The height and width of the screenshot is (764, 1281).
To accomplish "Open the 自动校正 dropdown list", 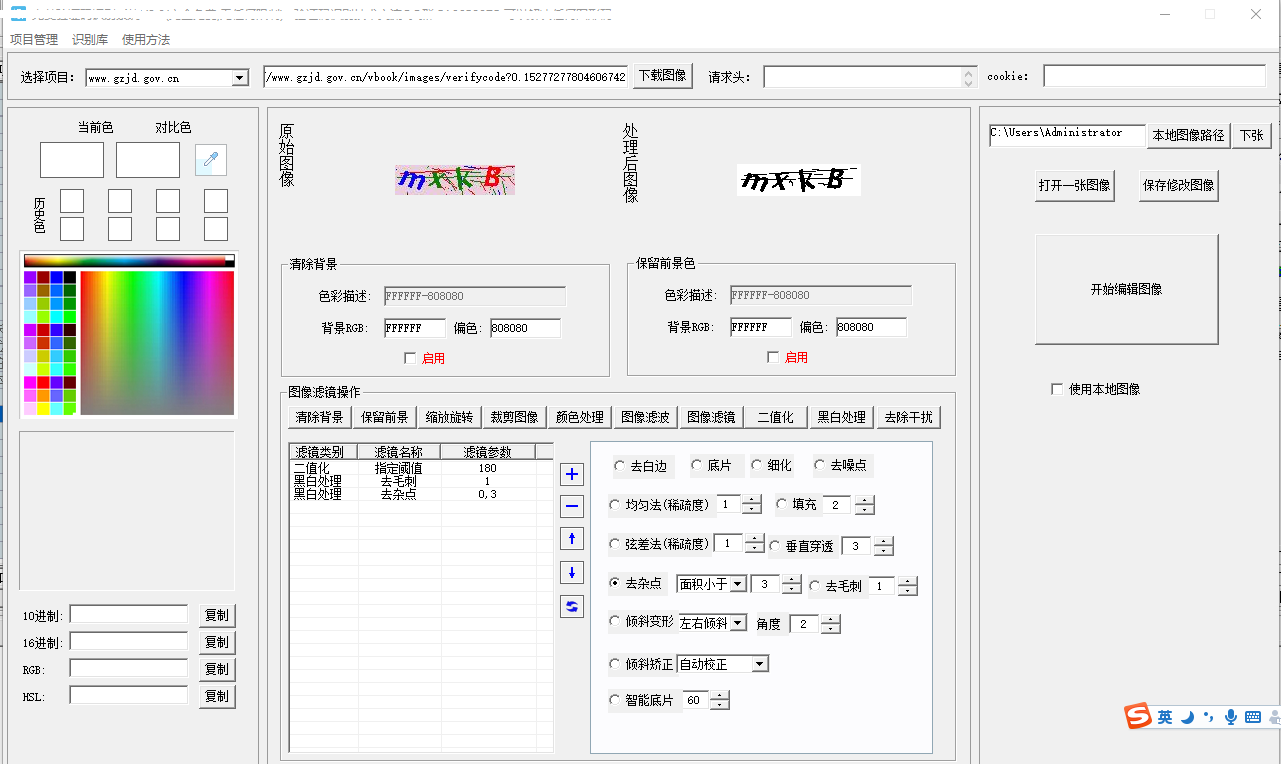I will (x=760, y=664).
